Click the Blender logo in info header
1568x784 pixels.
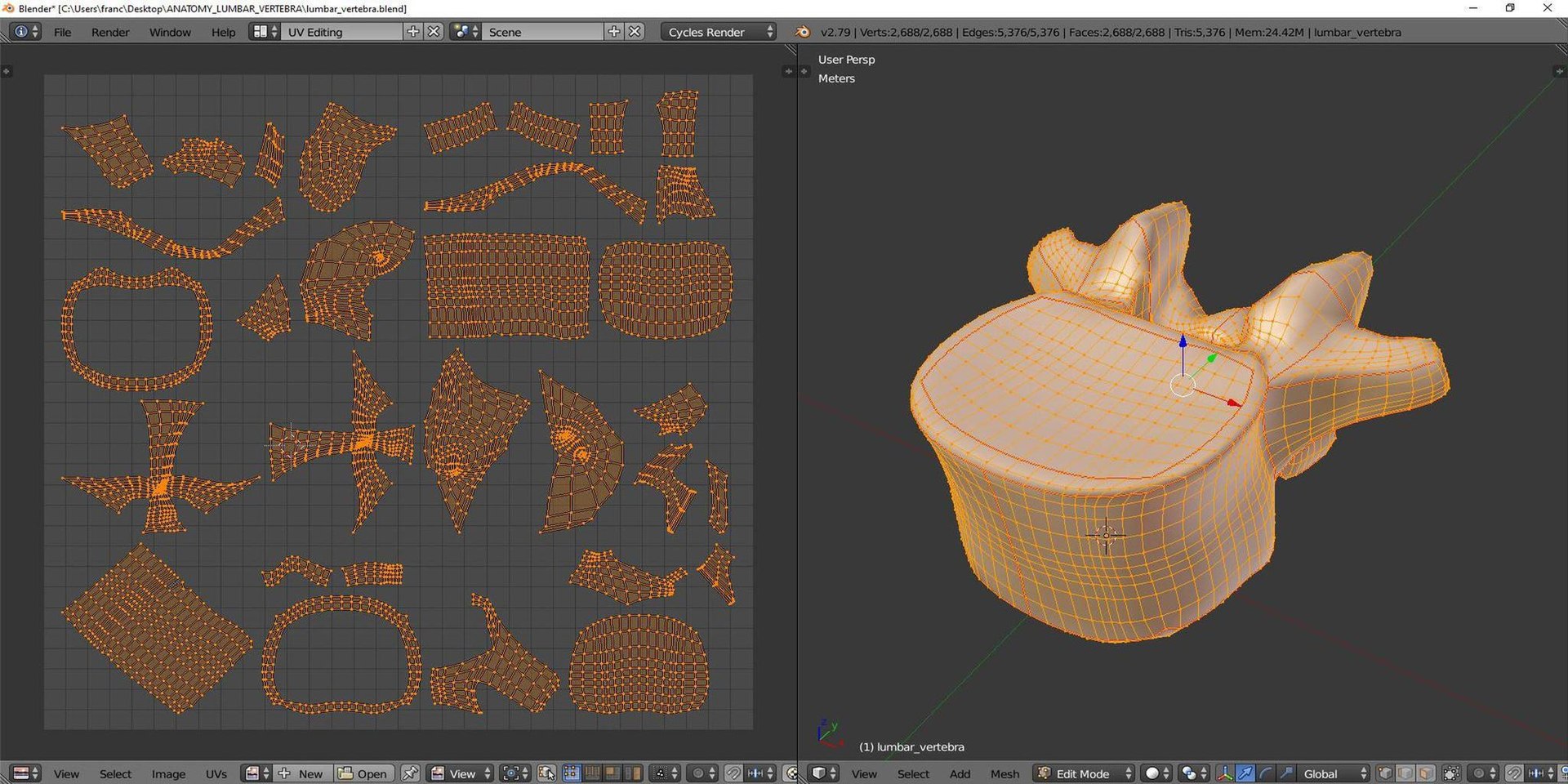803,32
